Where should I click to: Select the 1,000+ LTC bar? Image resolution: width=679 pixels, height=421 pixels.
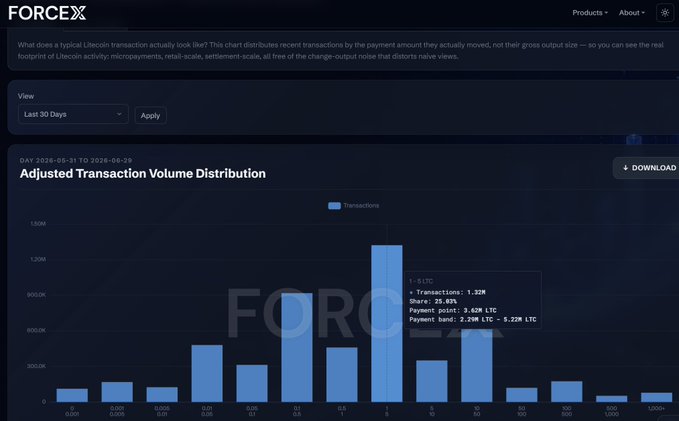(656, 397)
